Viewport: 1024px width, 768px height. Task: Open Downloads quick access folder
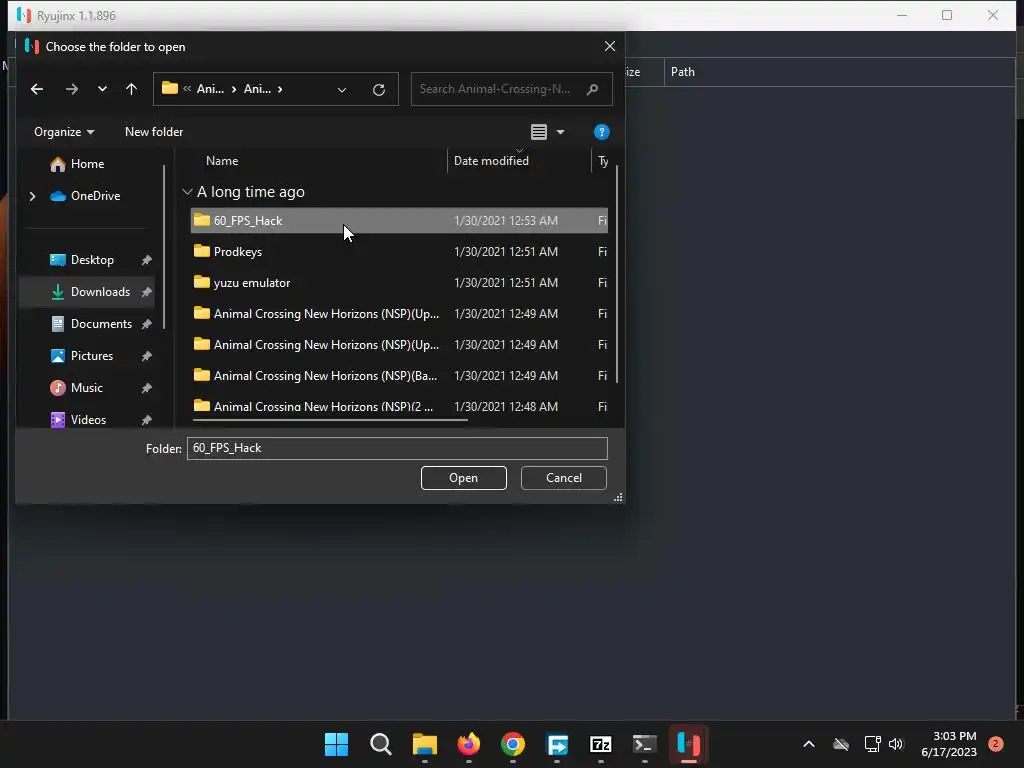click(x=101, y=292)
